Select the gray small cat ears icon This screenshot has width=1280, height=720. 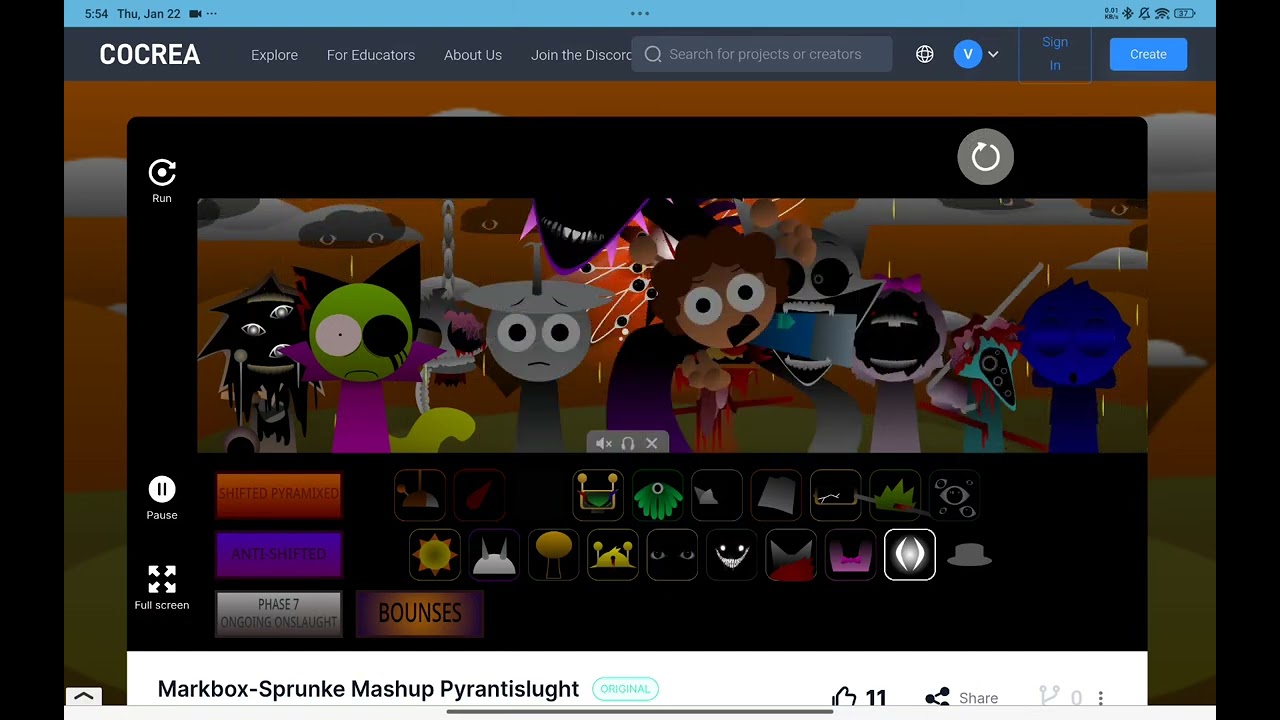point(717,495)
